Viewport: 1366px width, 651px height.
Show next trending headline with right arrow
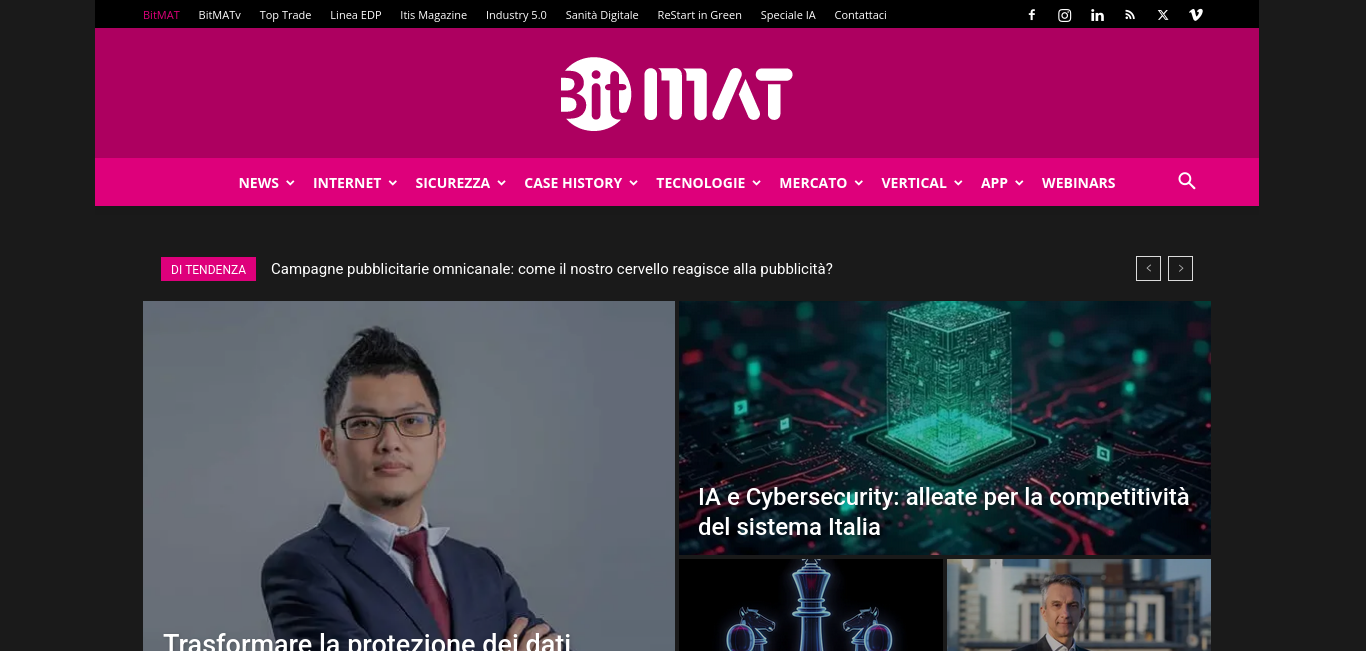(x=1180, y=268)
